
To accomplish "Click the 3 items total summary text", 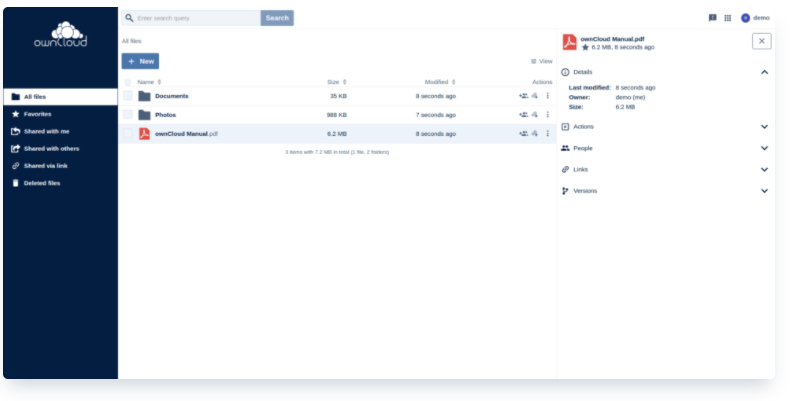I will pyautogui.click(x=337, y=152).
